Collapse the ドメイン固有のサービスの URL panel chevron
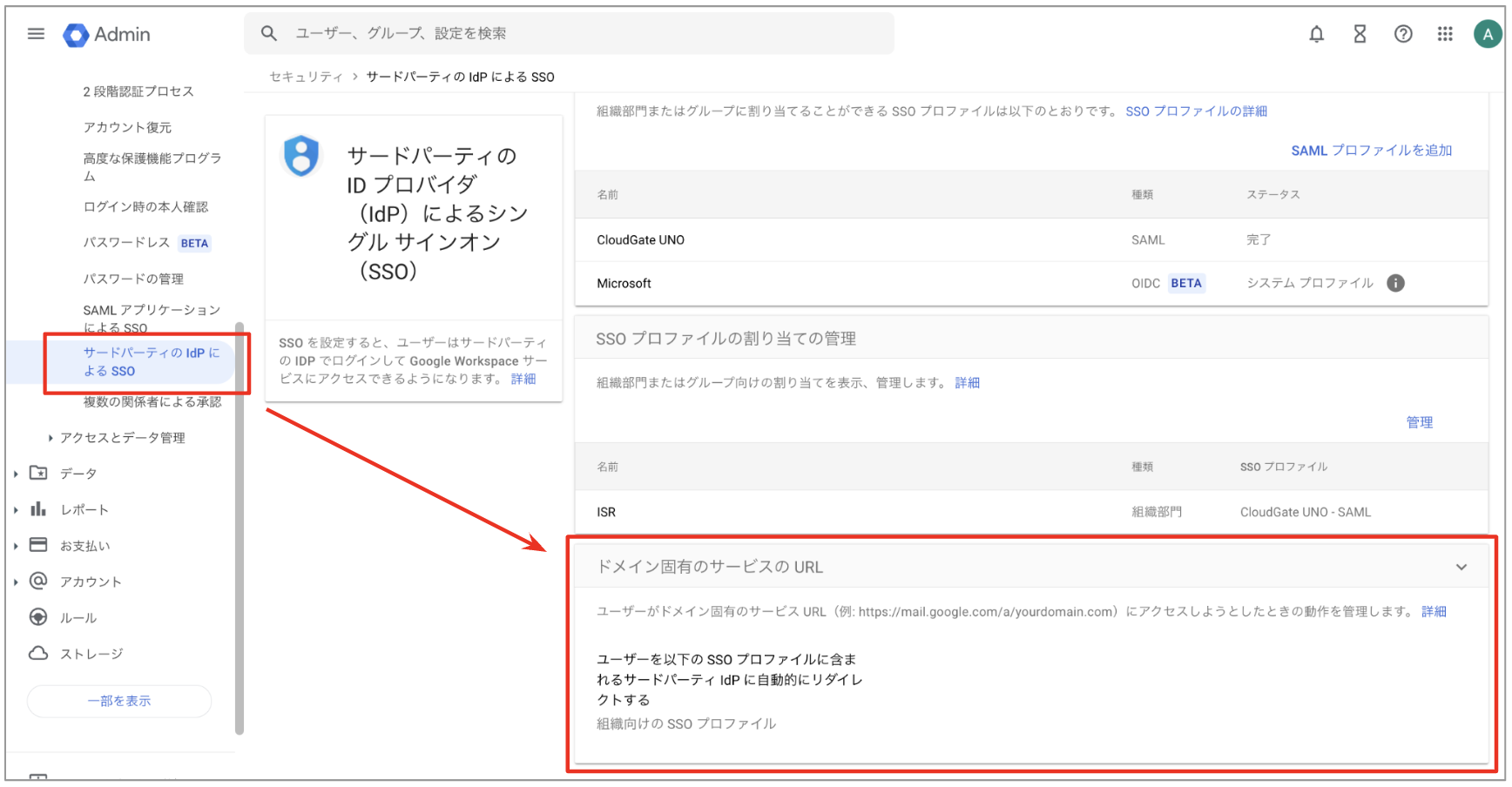 (1461, 567)
